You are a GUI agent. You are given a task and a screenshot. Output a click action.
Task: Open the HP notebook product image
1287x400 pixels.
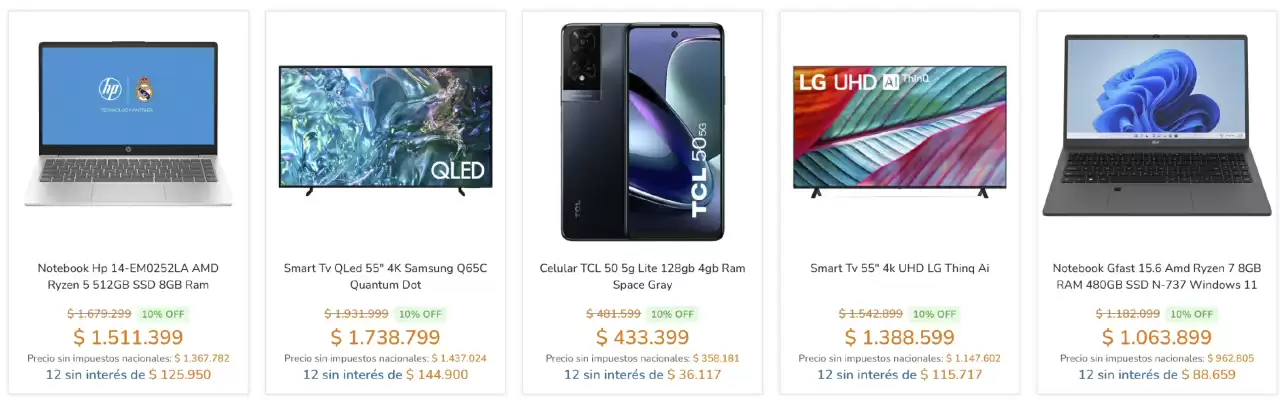click(x=128, y=123)
